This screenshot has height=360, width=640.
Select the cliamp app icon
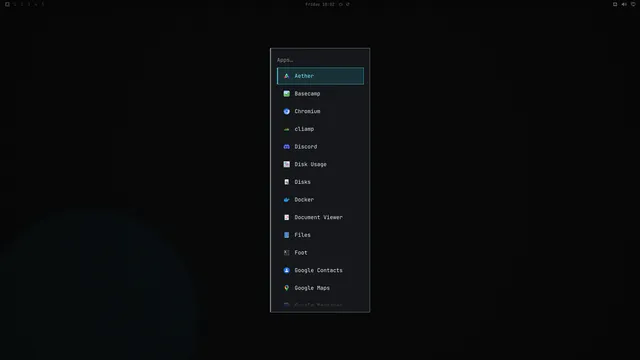click(x=287, y=129)
